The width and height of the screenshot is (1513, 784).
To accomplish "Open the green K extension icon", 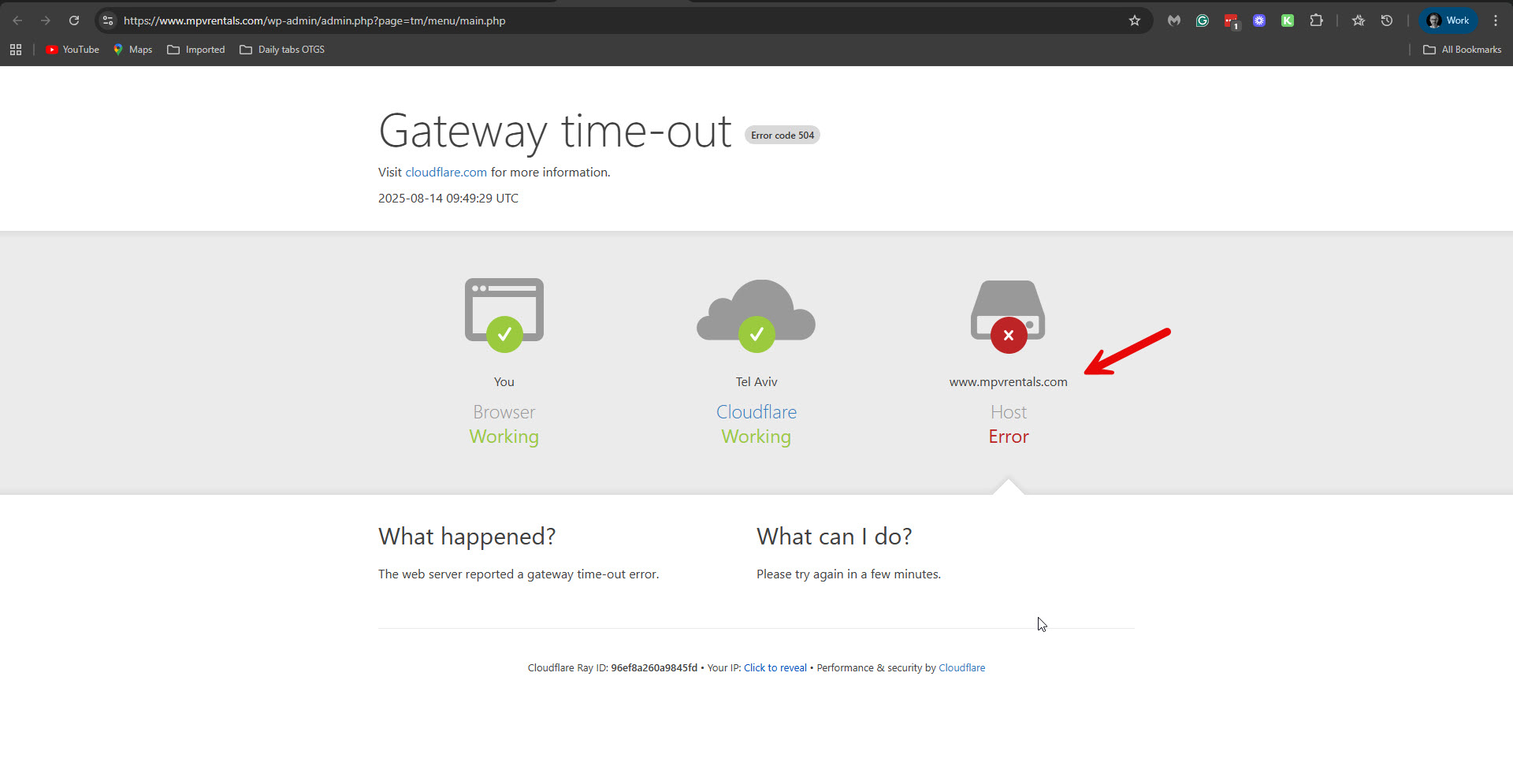I will point(1288,20).
